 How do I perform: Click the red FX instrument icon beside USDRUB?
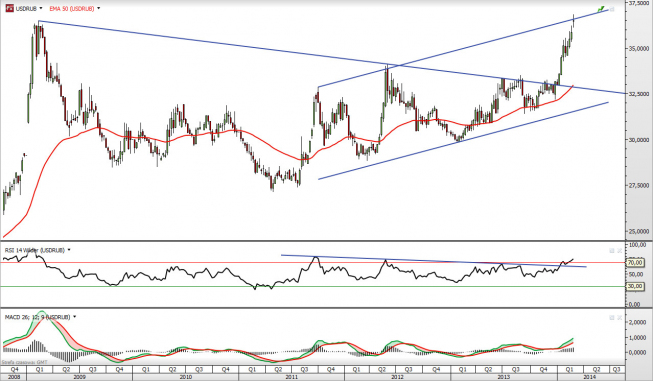(9, 8)
